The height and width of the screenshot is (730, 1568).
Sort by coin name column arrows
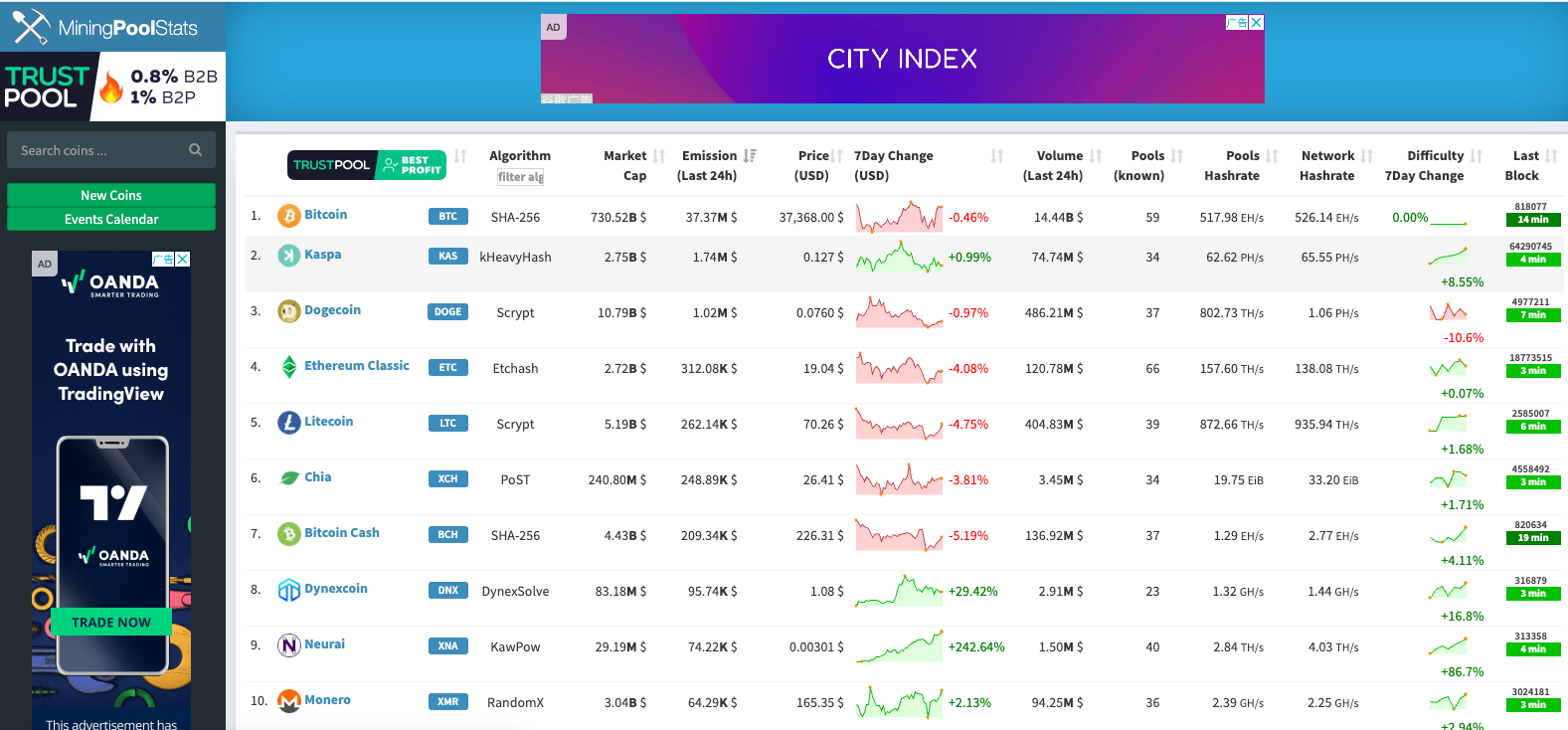pyautogui.click(x=460, y=156)
